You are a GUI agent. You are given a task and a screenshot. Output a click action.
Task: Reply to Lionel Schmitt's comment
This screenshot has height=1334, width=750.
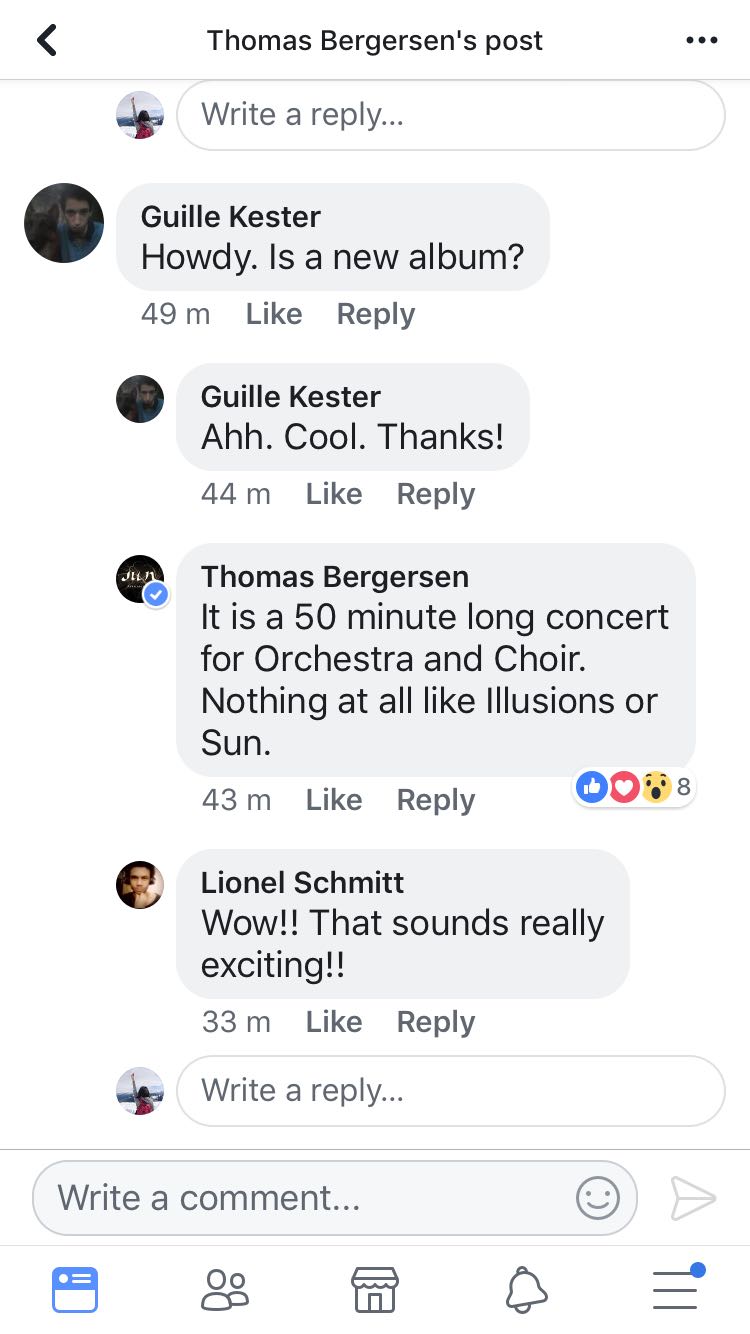[x=436, y=1022]
